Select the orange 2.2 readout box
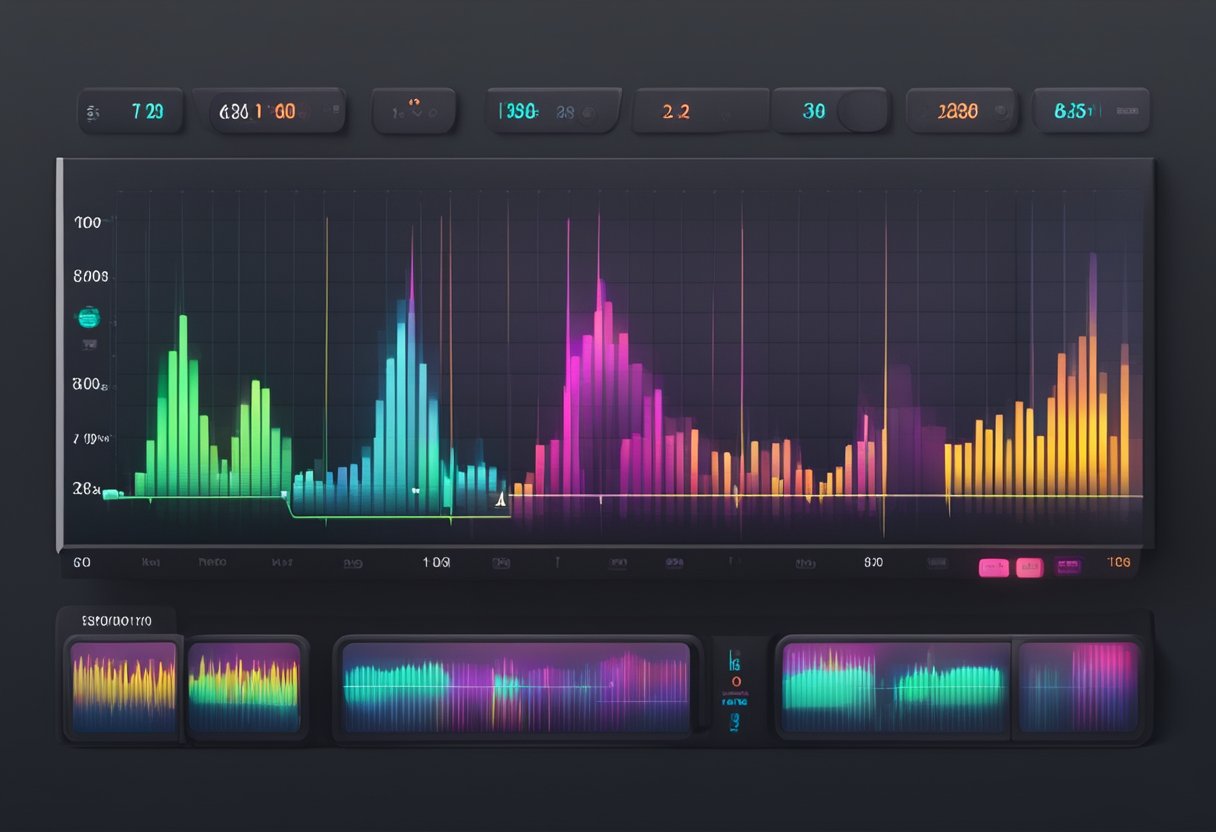 (x=701, y=111)
